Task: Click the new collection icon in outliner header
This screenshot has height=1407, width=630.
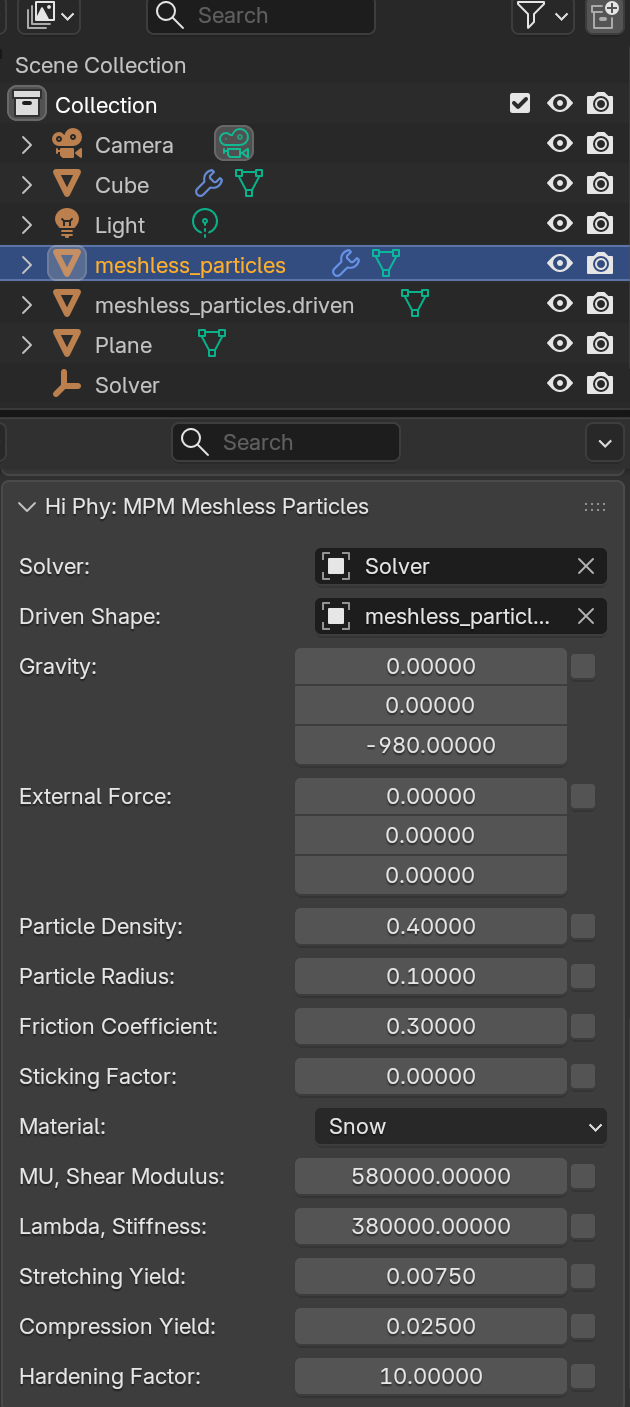Action: click(x=604, y=15)
